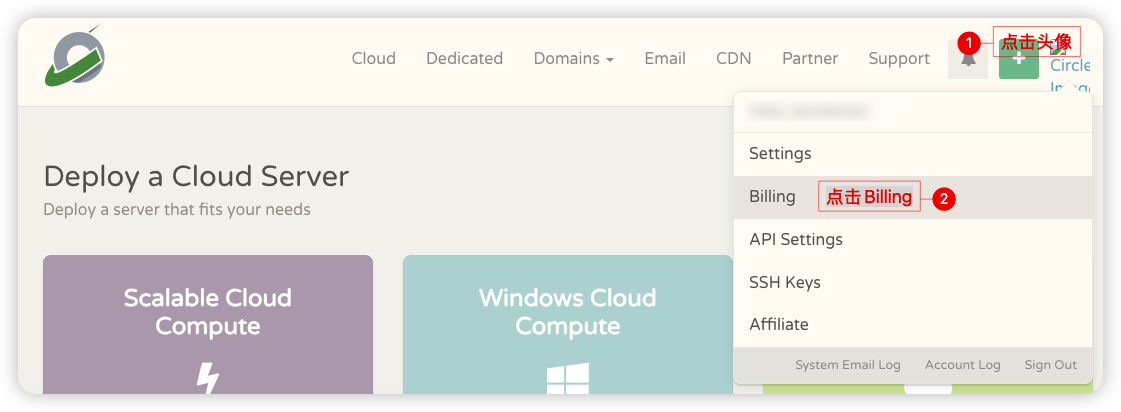Click the Windows logo icon
1121x412 pixels.
click(567, 379)
